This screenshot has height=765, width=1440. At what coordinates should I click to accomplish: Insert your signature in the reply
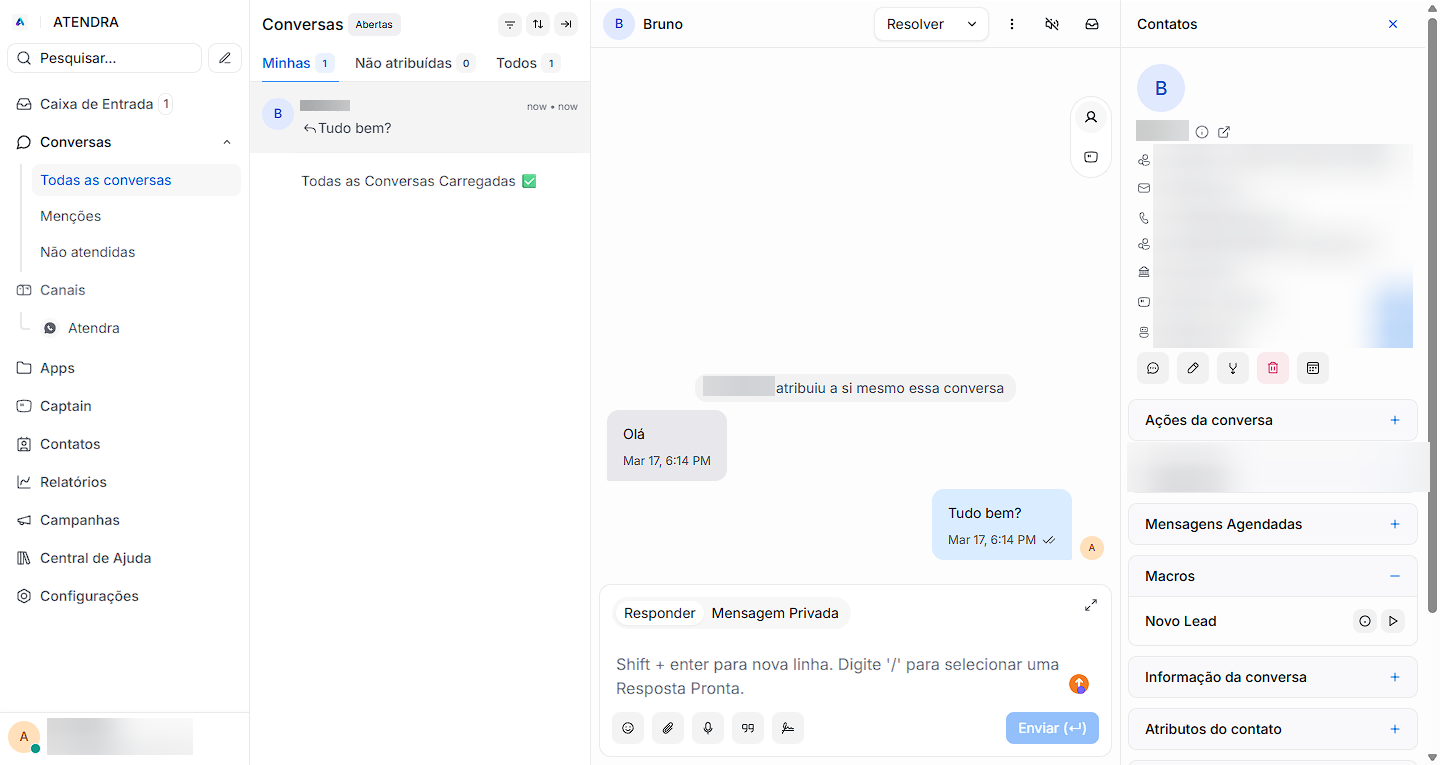[x=788, y=728]
